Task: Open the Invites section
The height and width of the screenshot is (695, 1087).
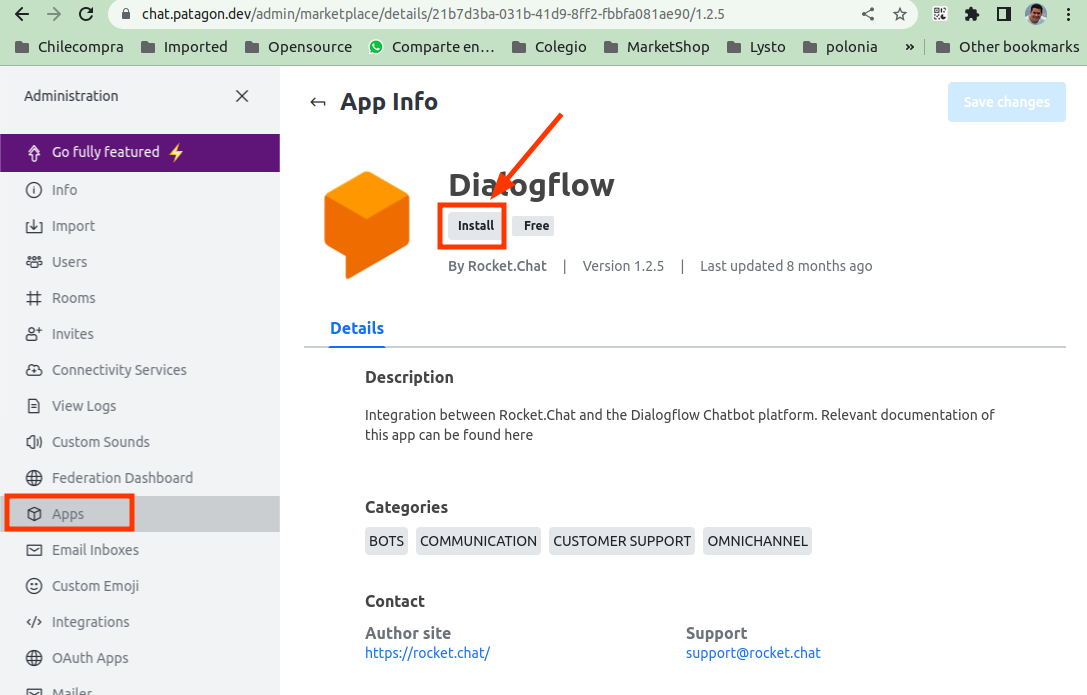Action: (72, 334)
